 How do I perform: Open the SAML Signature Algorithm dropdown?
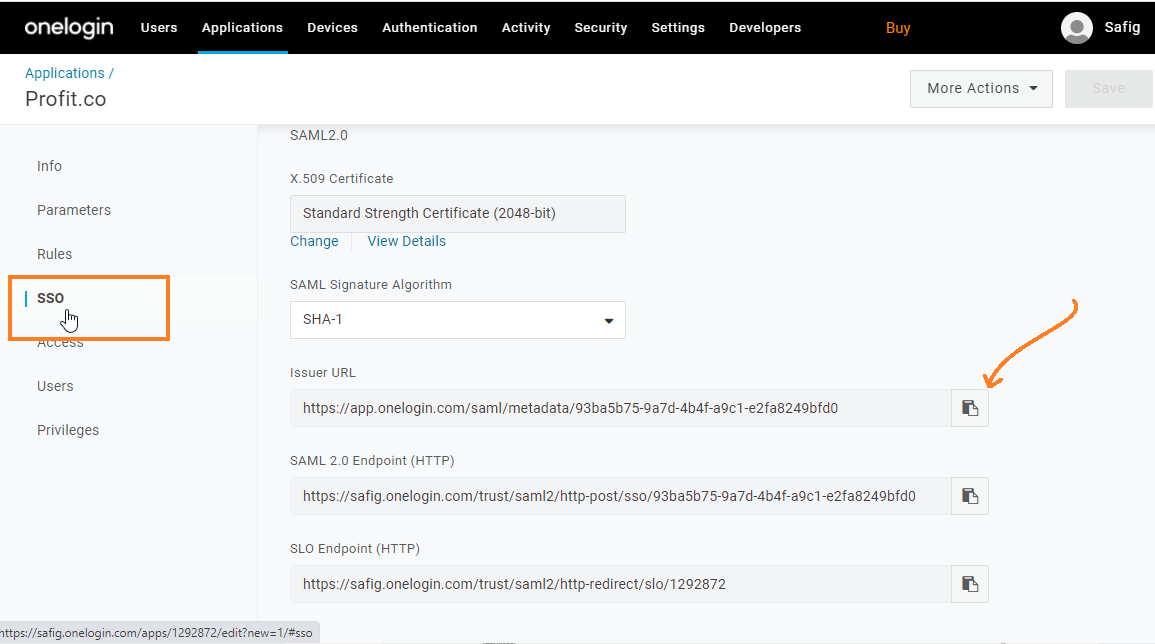(x=457, y=320)
